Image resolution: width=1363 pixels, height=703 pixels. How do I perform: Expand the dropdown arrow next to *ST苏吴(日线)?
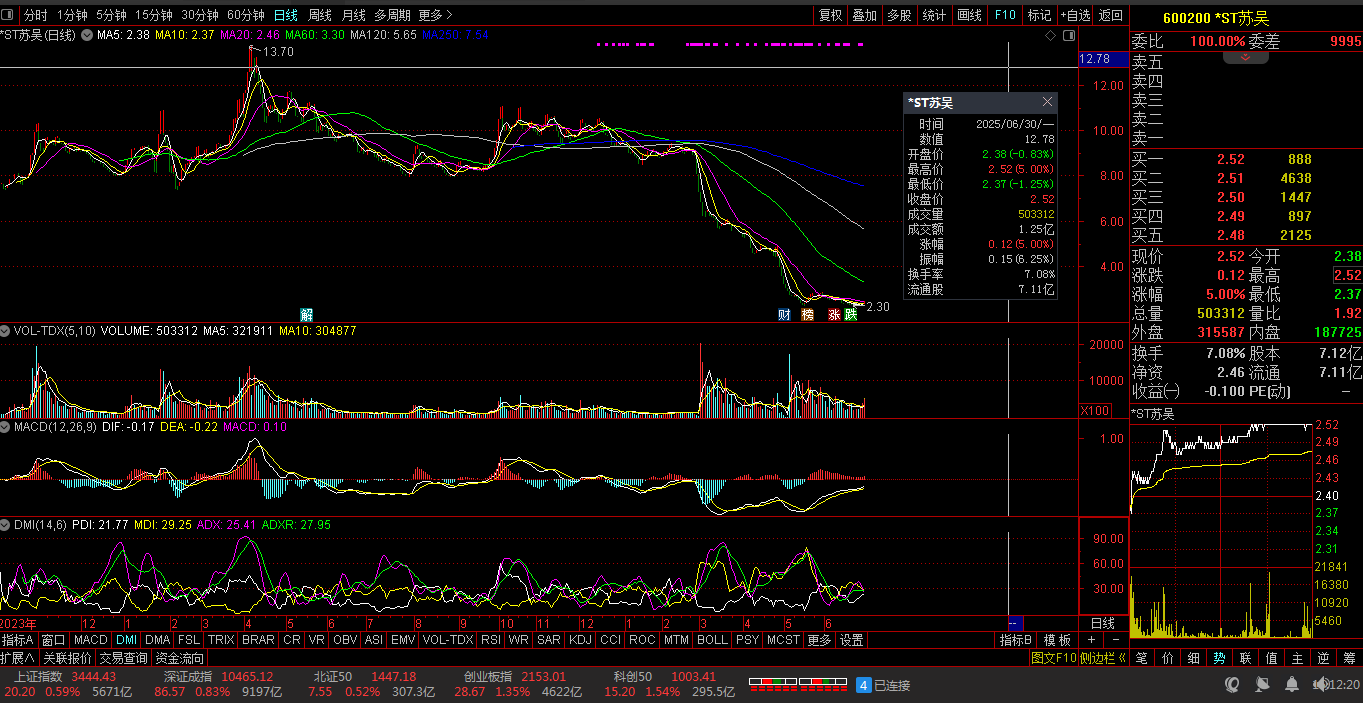coord(86,35)
